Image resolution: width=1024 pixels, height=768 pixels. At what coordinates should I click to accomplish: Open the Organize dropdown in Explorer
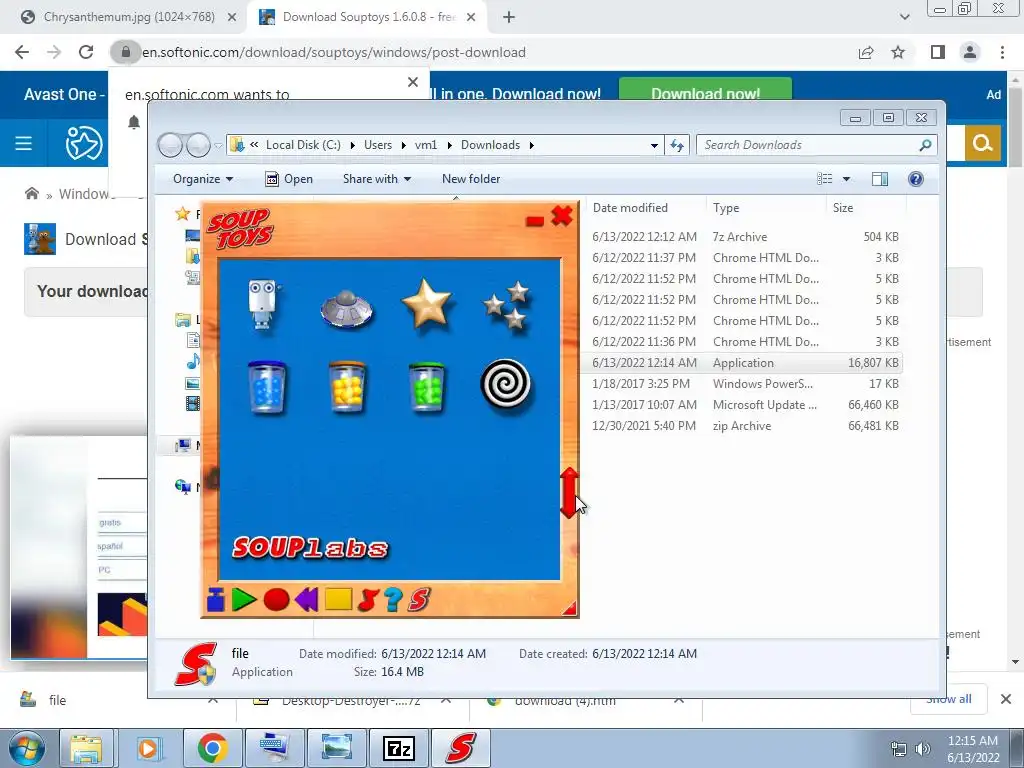pos(202,179)
